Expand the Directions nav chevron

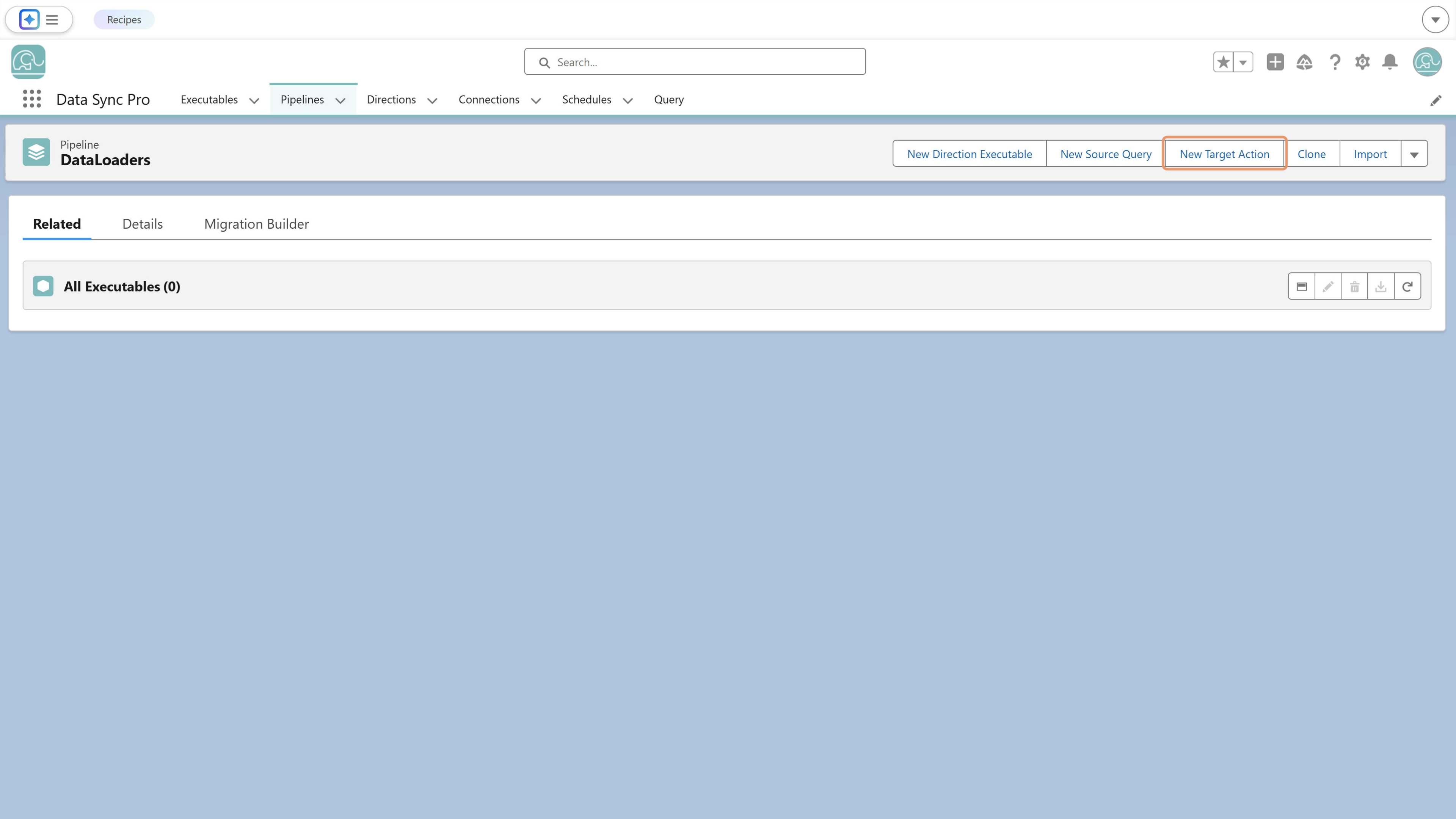[432, 100]
